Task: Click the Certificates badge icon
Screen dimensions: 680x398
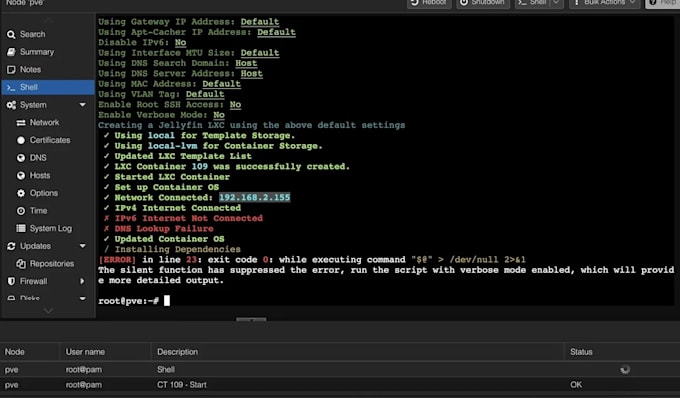Action: tap(21, 140)
